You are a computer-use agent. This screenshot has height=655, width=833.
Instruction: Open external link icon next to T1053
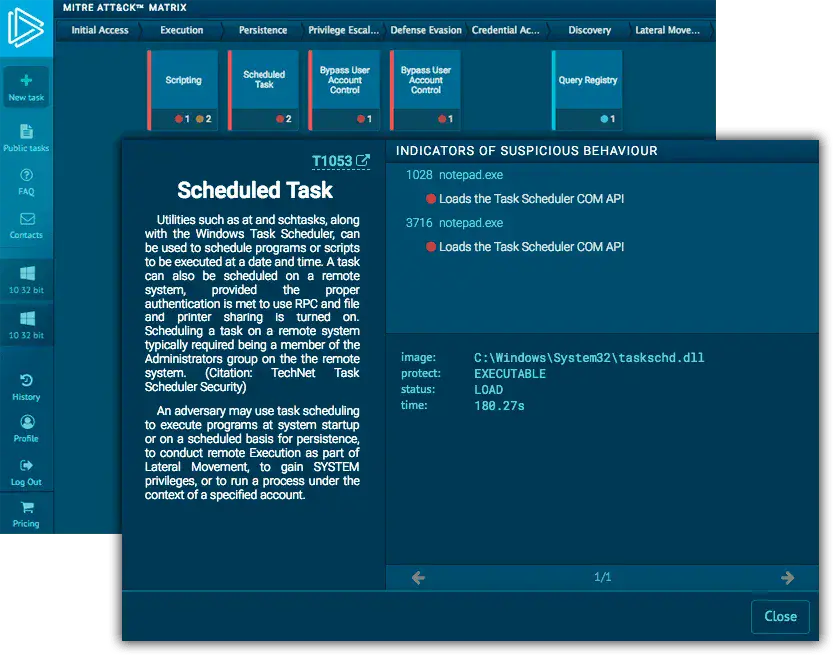pyautogui.click(x=362, y=160)
